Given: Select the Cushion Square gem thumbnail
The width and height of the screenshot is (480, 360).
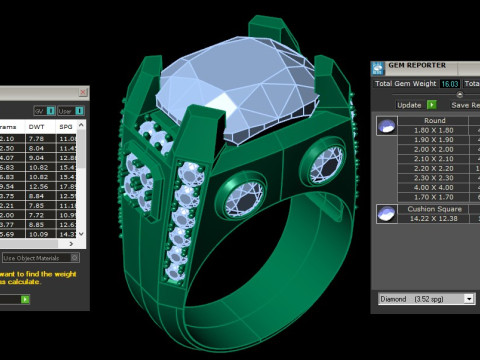Looking at the screenshot, I should point(387,214).
